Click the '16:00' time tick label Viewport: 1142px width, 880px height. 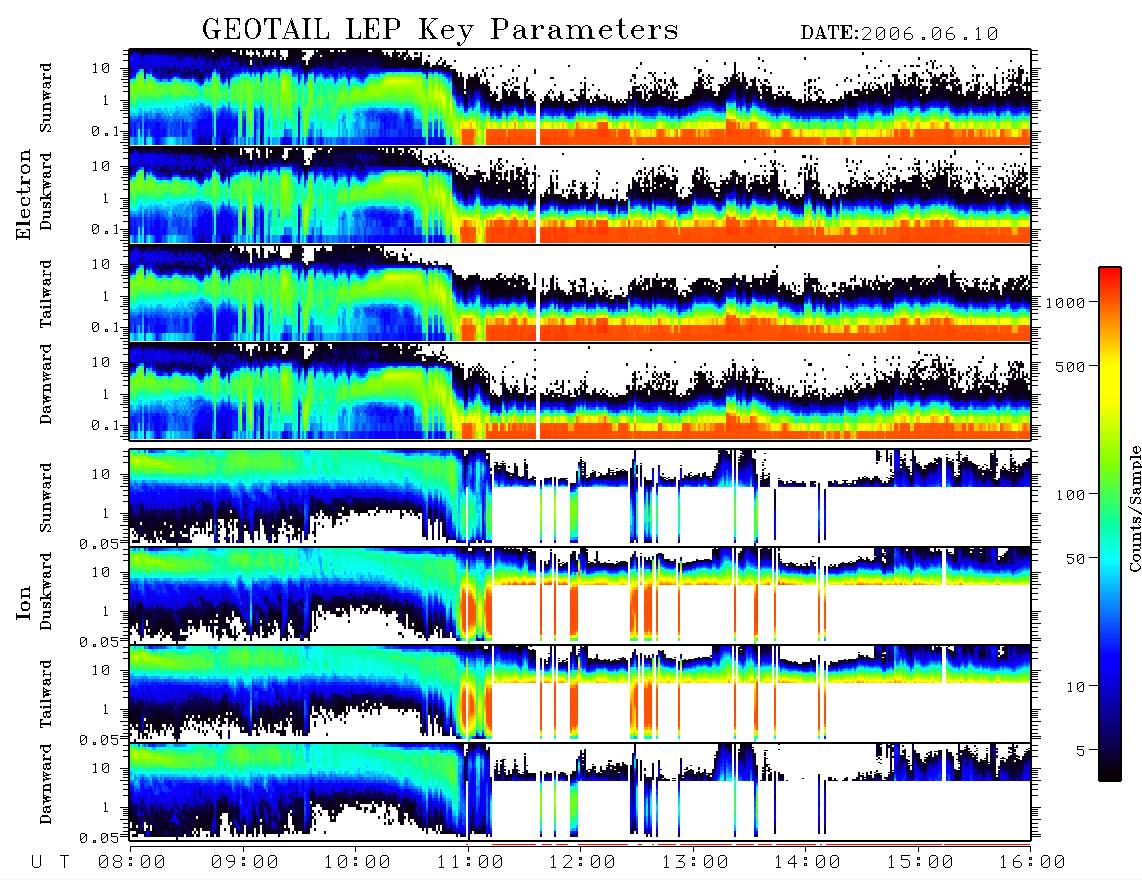1032,863
